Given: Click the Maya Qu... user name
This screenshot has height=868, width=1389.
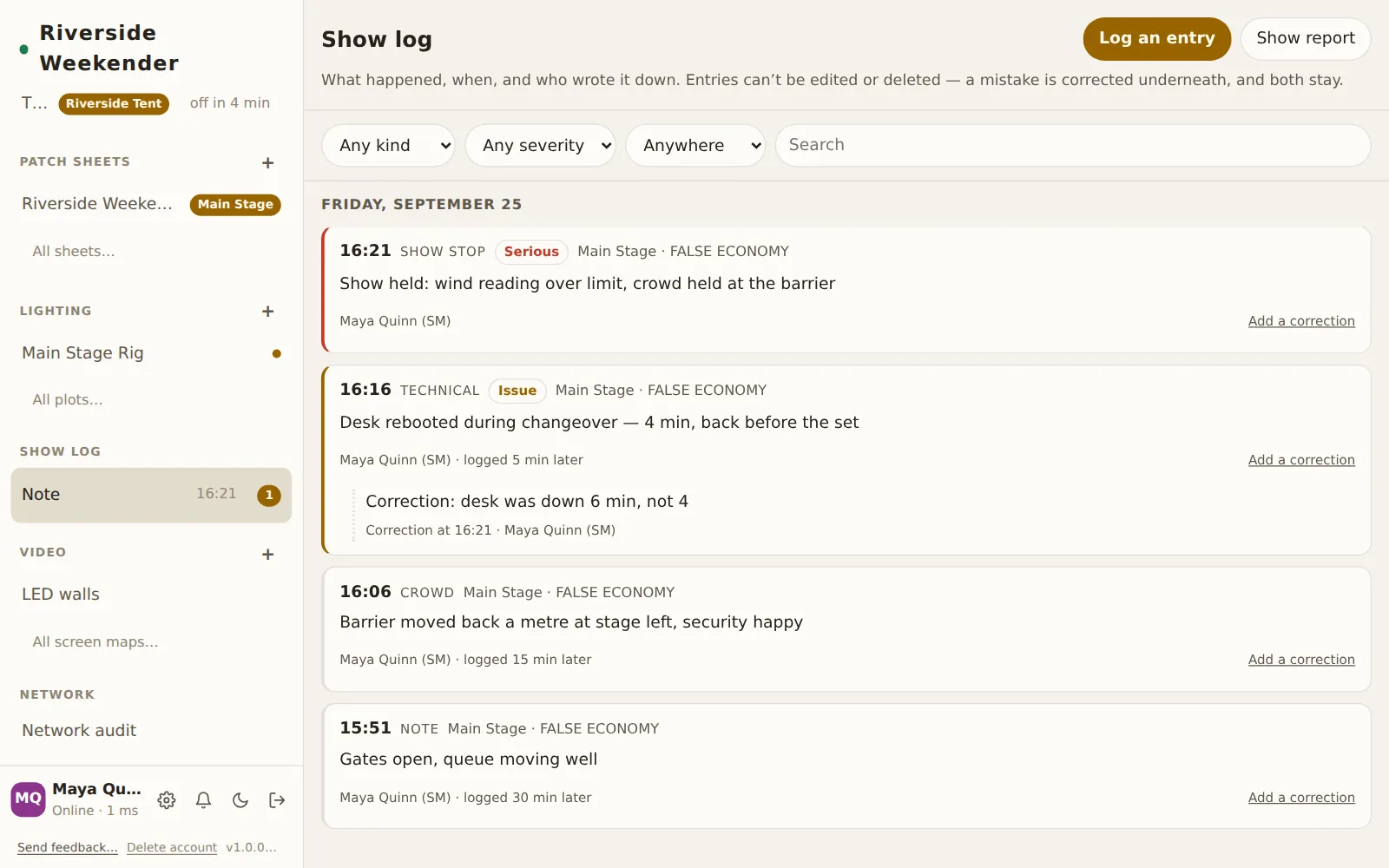Looking at the screenshot, I should click(96, 789).
